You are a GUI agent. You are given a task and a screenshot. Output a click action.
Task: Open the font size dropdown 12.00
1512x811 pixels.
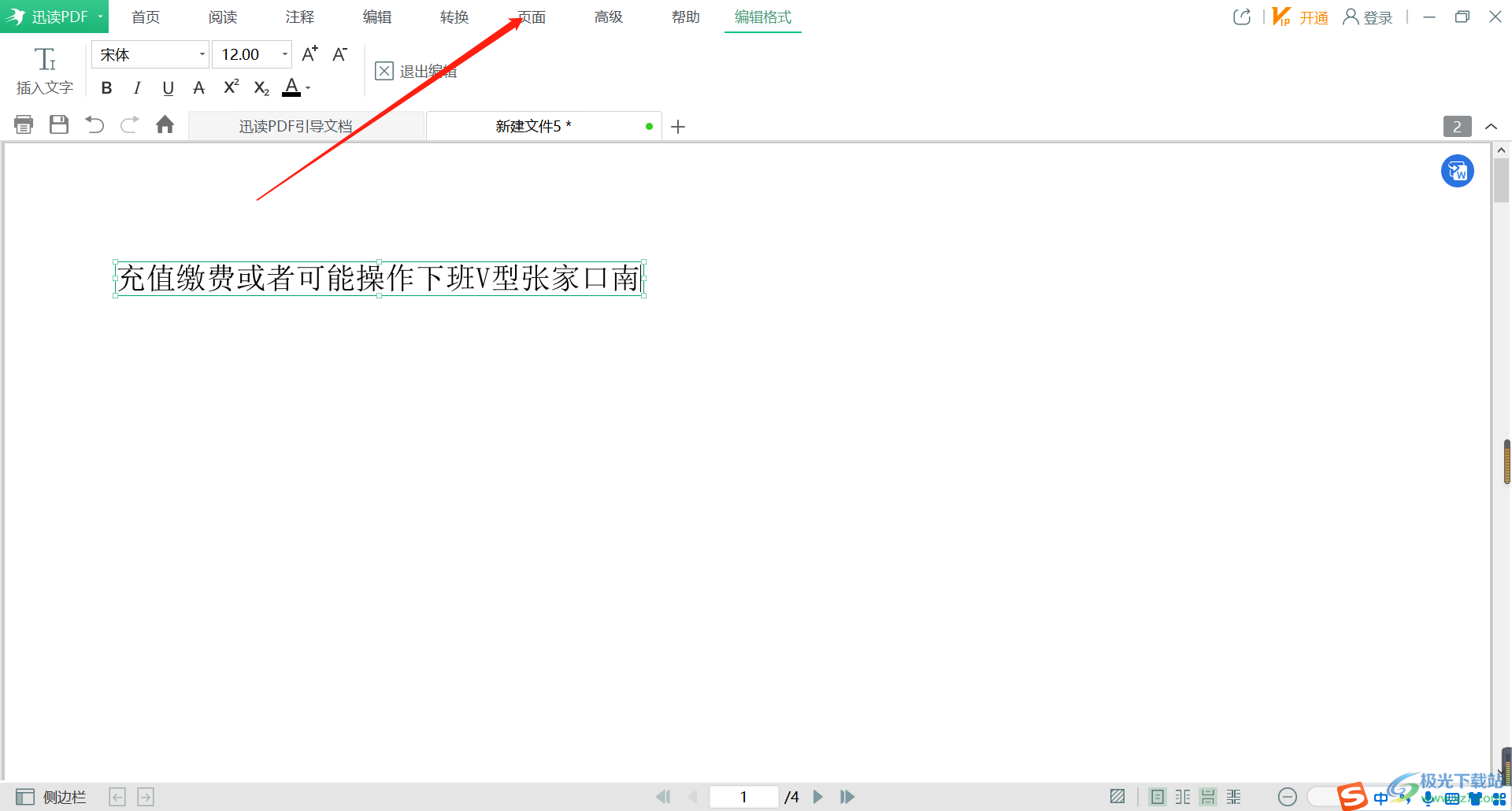(x=252, y=54)
